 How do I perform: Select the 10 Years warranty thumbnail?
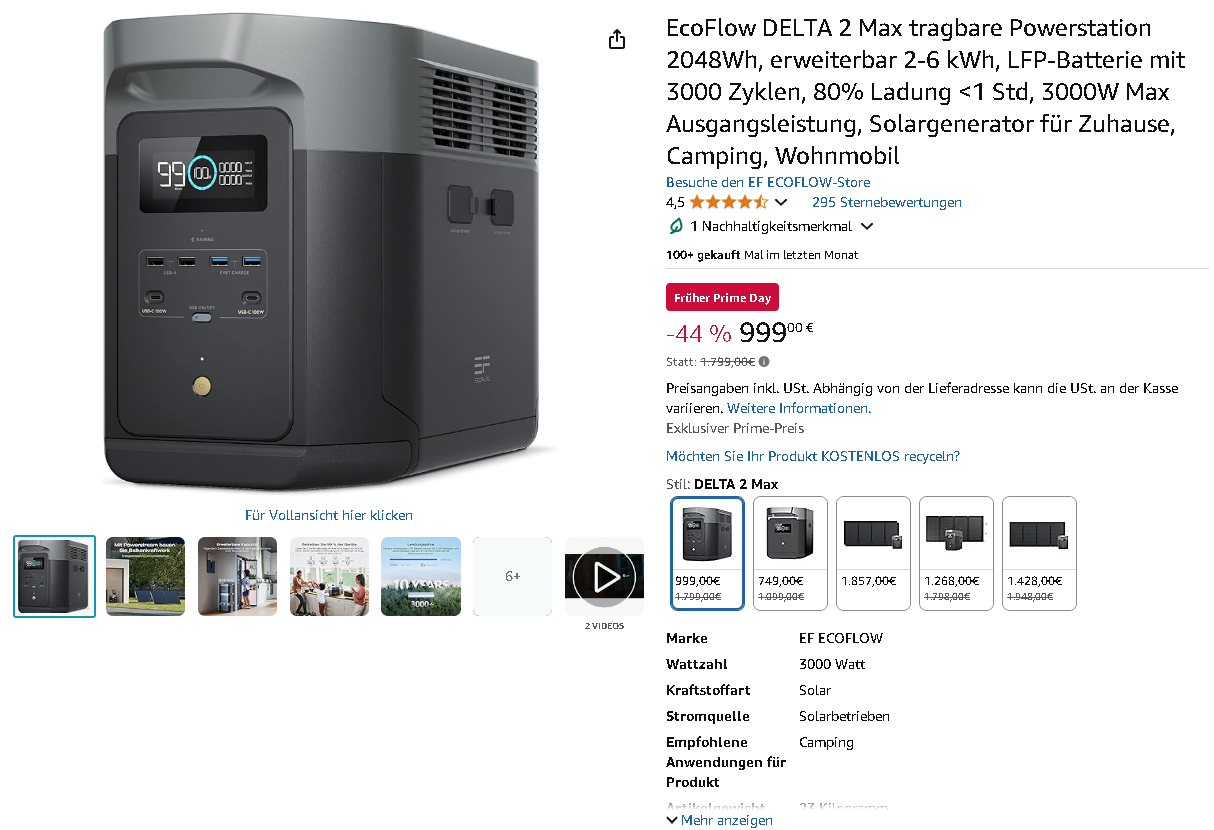[x=421, y=577]
